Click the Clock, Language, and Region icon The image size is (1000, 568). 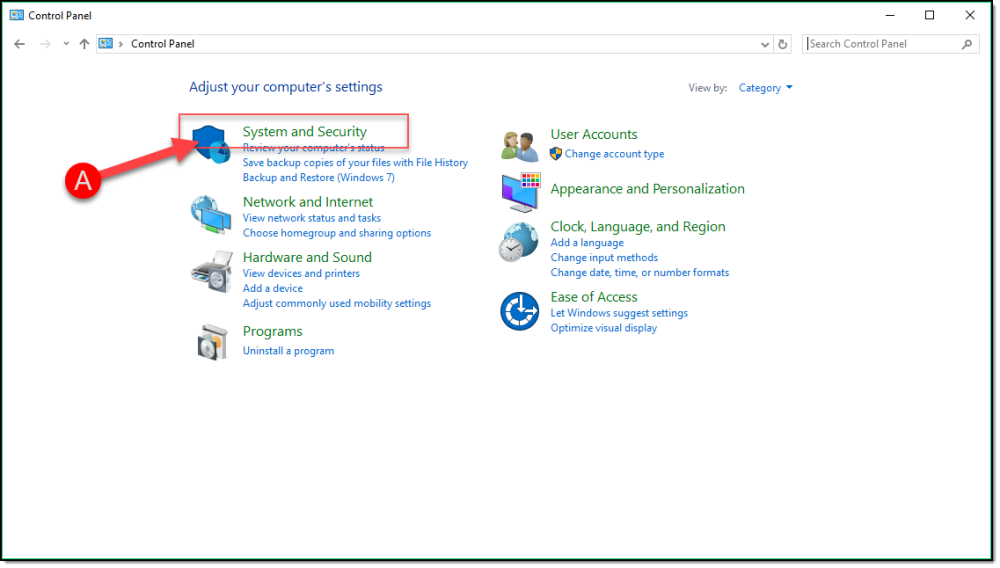point(519,243)
